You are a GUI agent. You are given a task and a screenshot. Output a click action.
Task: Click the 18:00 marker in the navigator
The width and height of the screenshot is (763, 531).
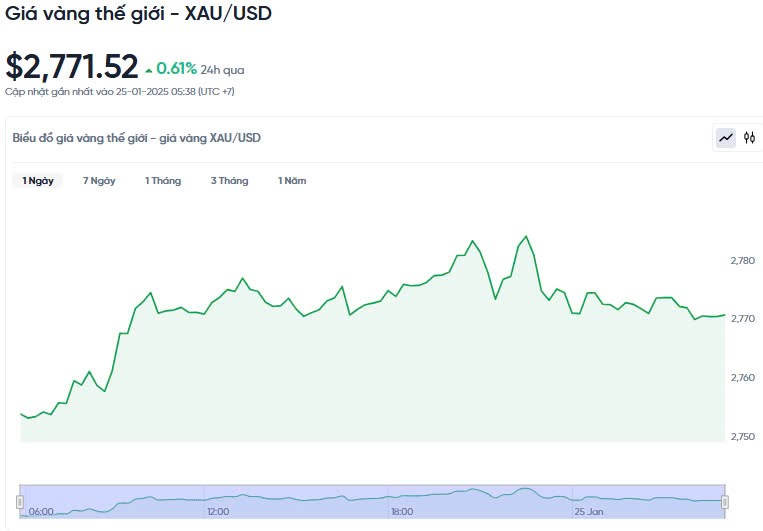402,512
